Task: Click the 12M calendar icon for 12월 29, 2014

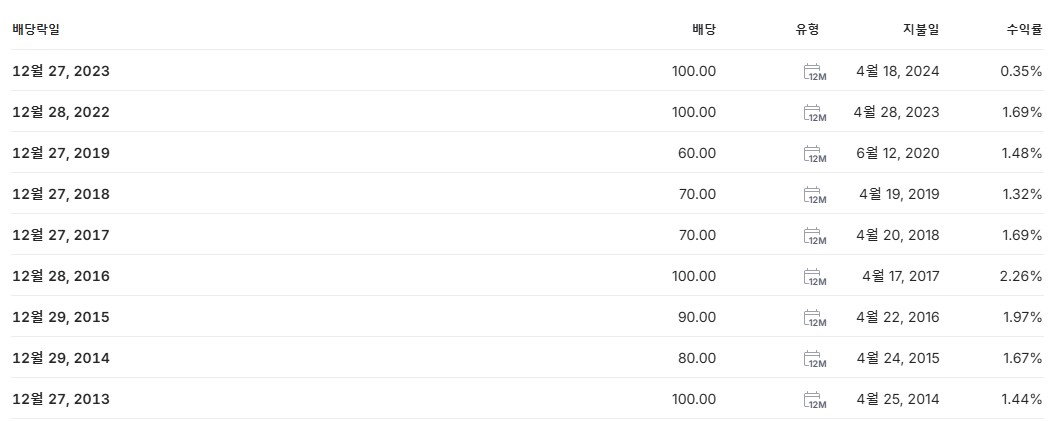Action: (814, 359)
